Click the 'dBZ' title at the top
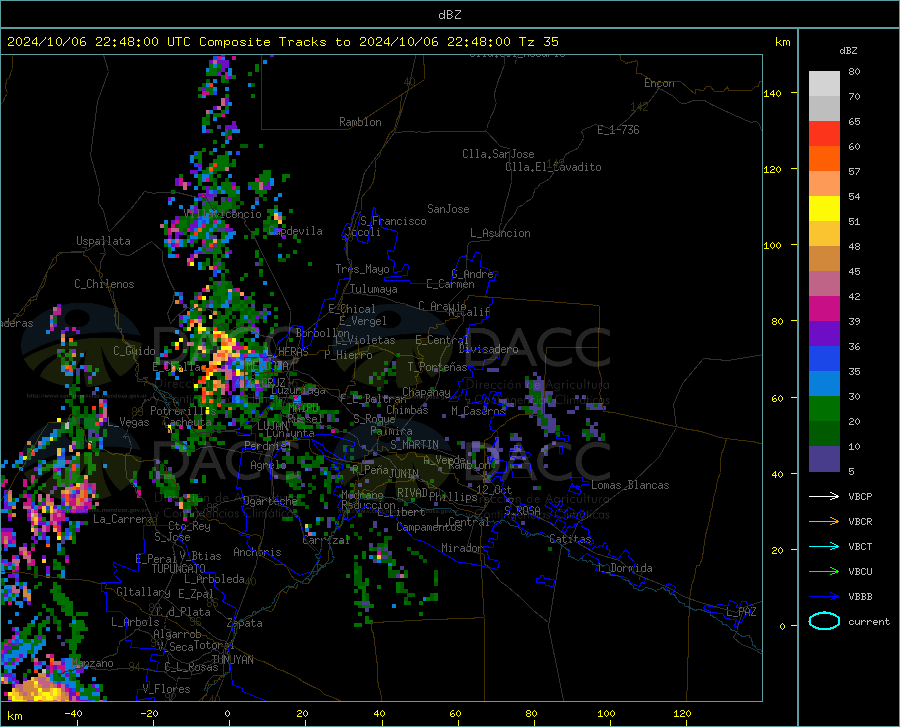The height and width of the screenshot is (727, 900). pyautogui.click(x=449, y=15)
